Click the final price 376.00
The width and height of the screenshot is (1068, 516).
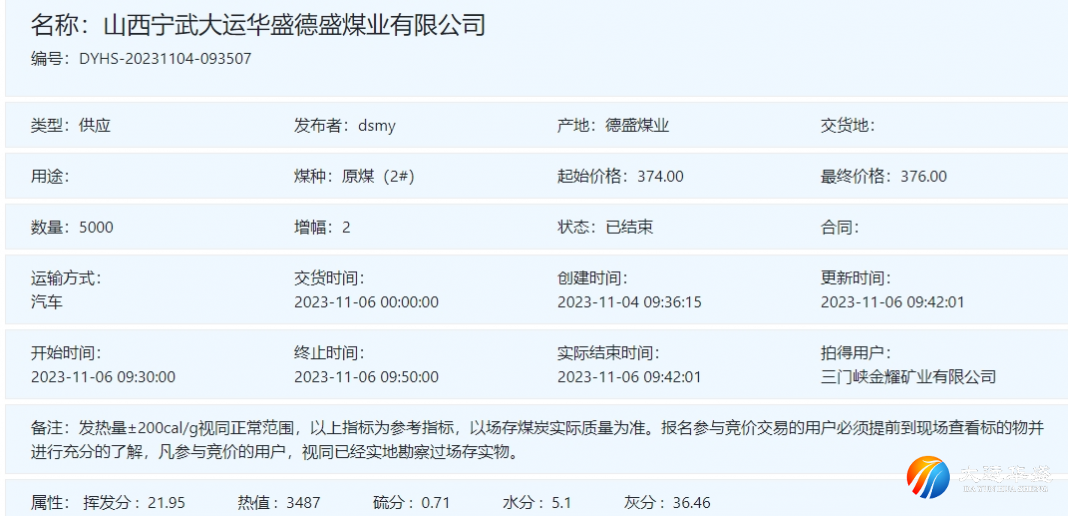[924, 177]
